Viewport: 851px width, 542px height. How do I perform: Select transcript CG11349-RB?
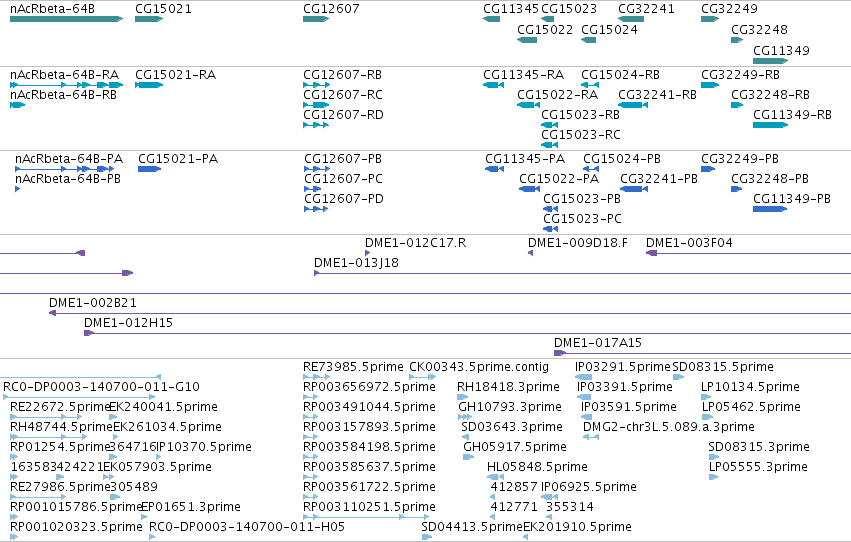[x=771, y=125]
